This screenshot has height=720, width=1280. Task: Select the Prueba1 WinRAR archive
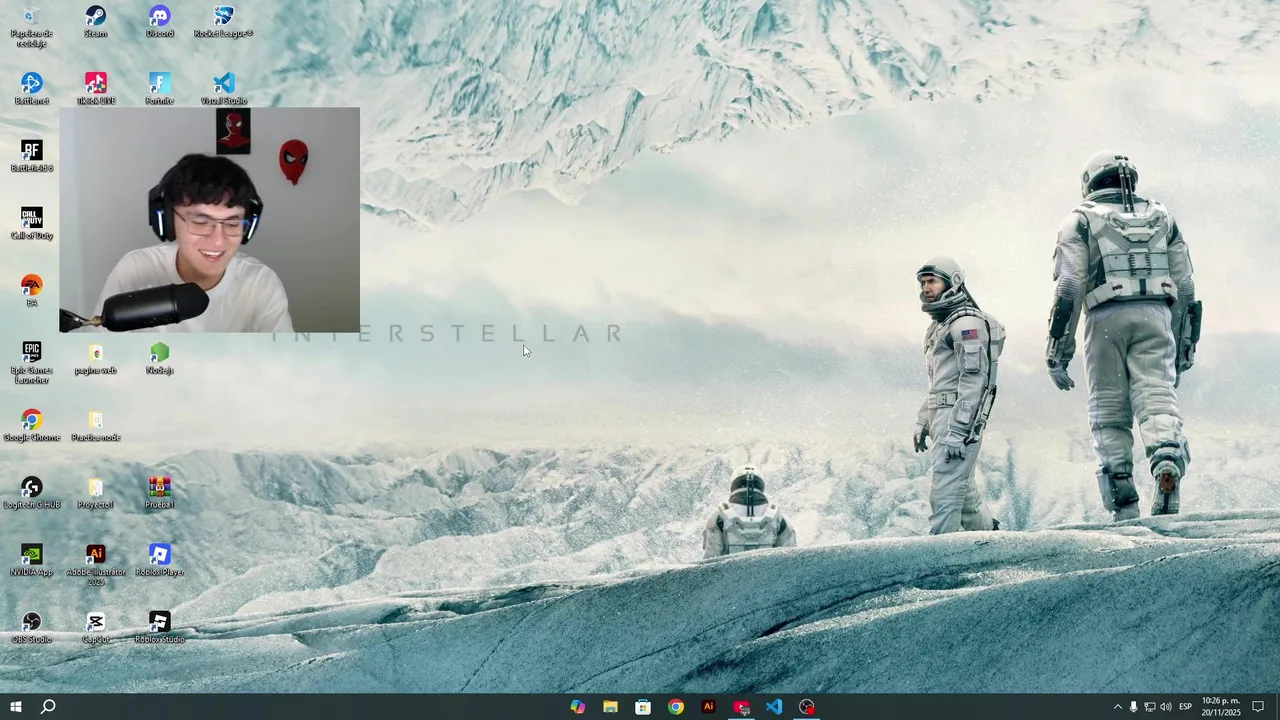[x=160, y=493]
